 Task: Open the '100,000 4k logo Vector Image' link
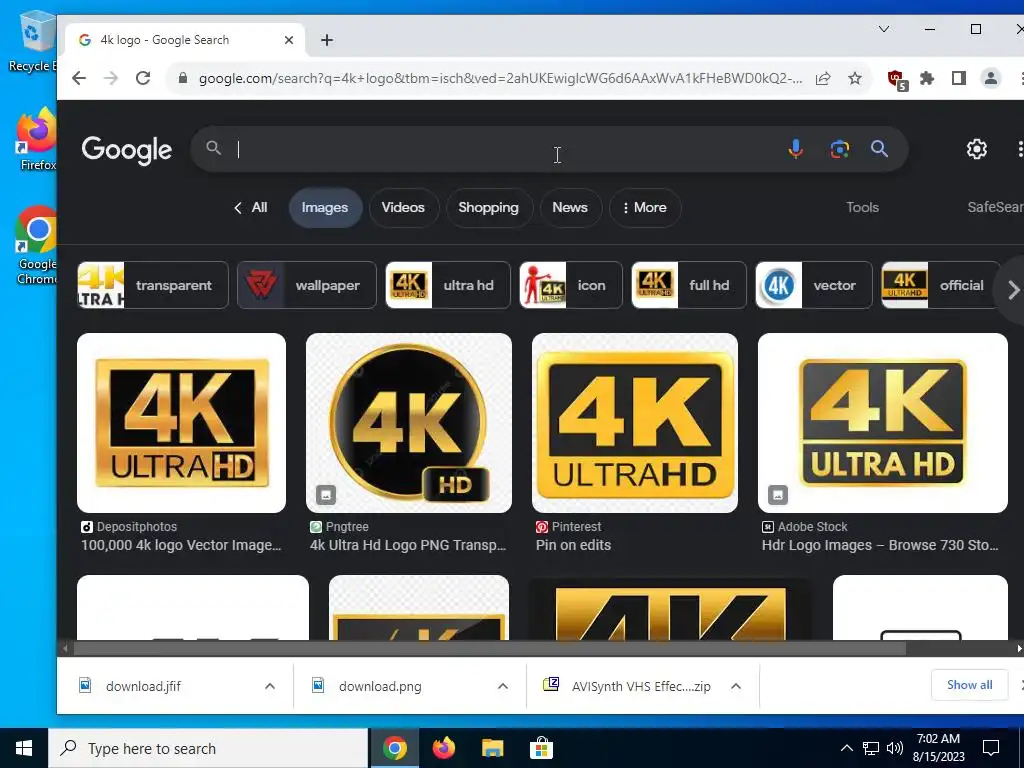click(181, 545)
